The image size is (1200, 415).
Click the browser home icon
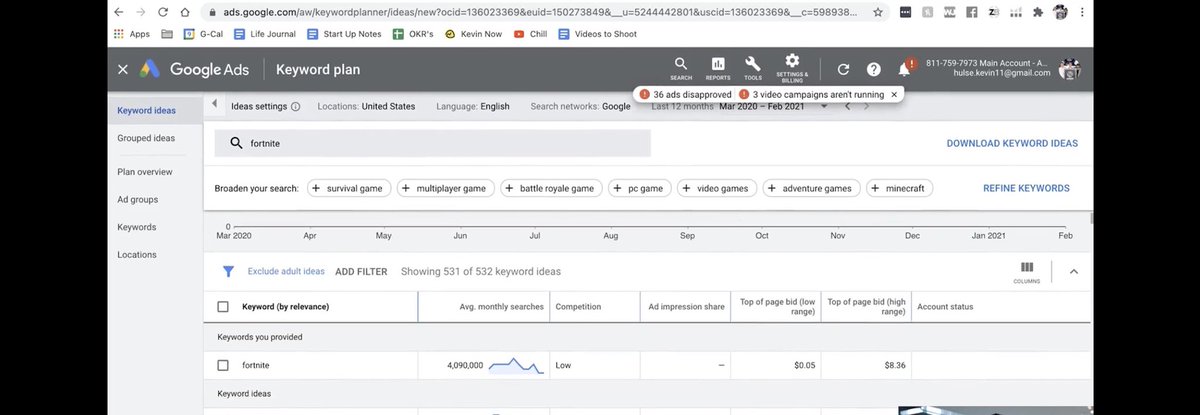tap(184, 13)
